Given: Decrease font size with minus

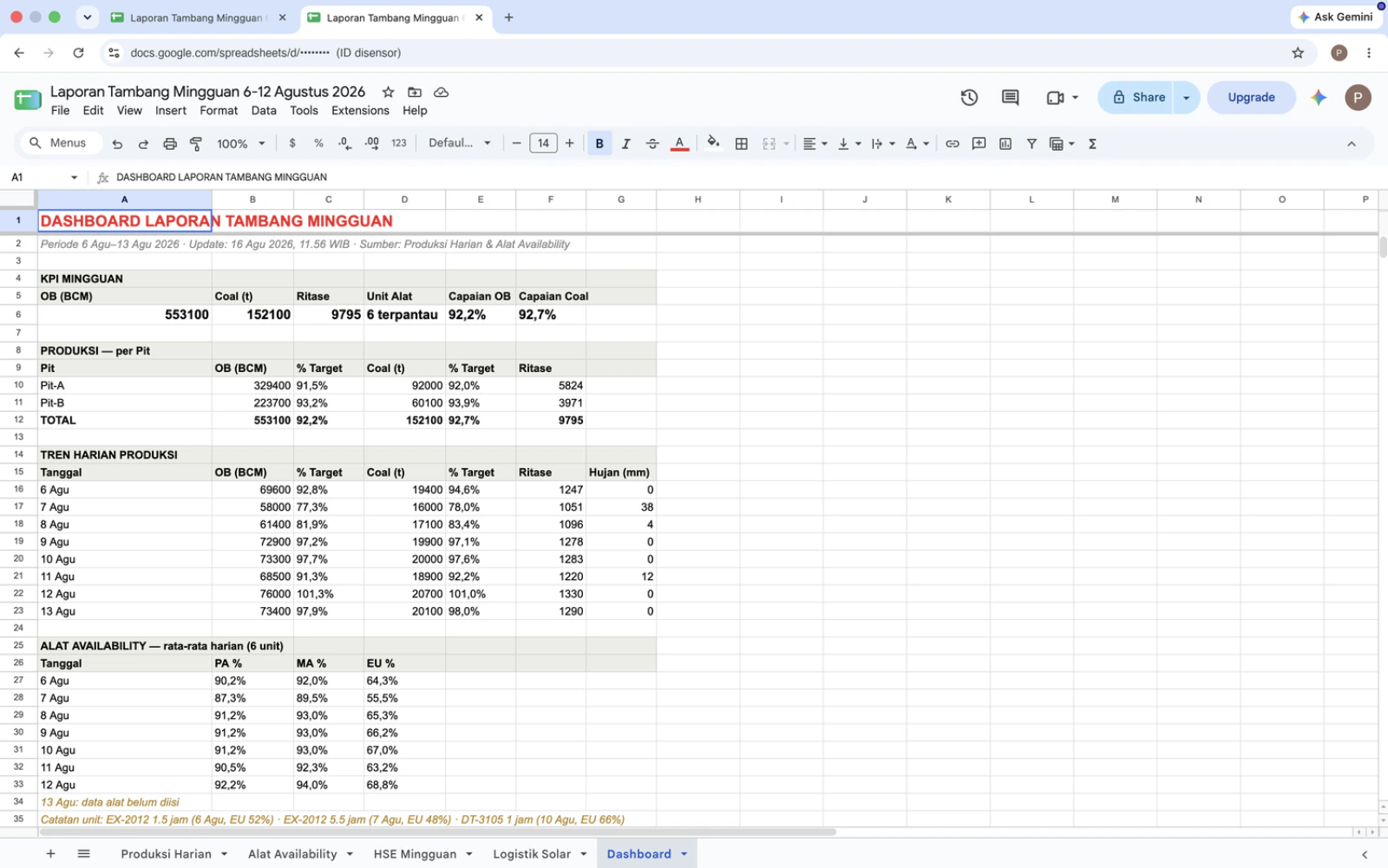Looking at the screenshot, I should pyautogui.click(x=516, y=144).
